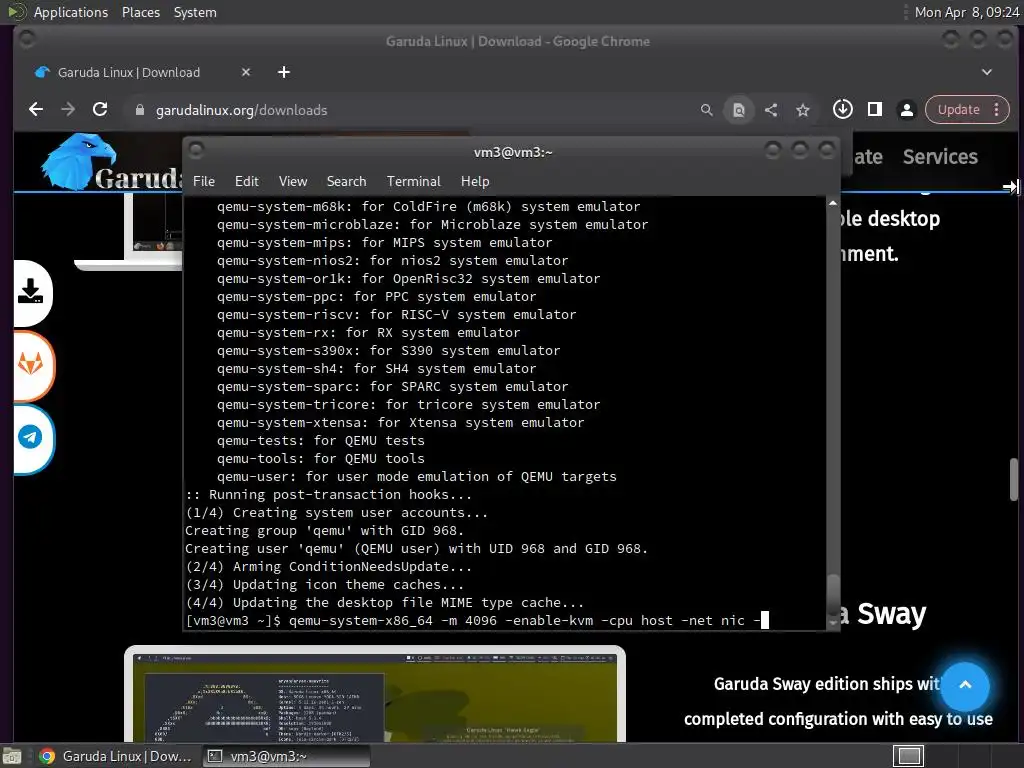Open the terminal Edit menu

tap(246, 181)
